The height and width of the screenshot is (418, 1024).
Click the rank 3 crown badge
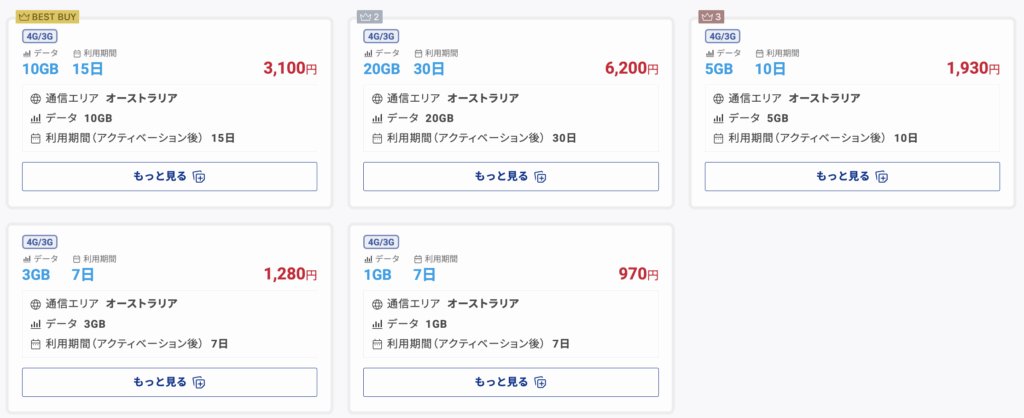click(x=711, y=16)
